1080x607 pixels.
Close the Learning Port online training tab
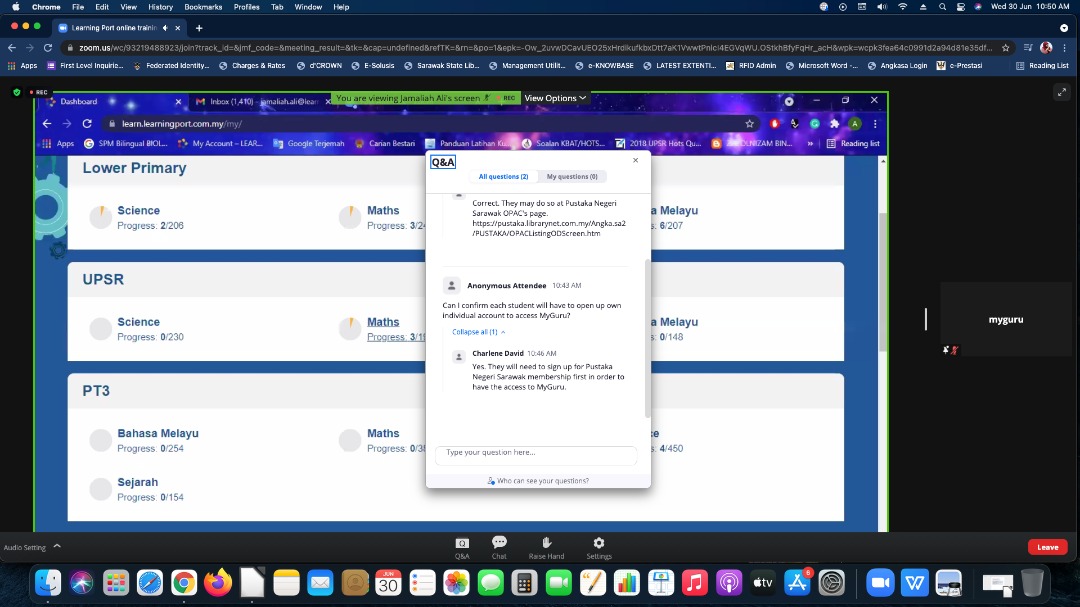(178, 28)
